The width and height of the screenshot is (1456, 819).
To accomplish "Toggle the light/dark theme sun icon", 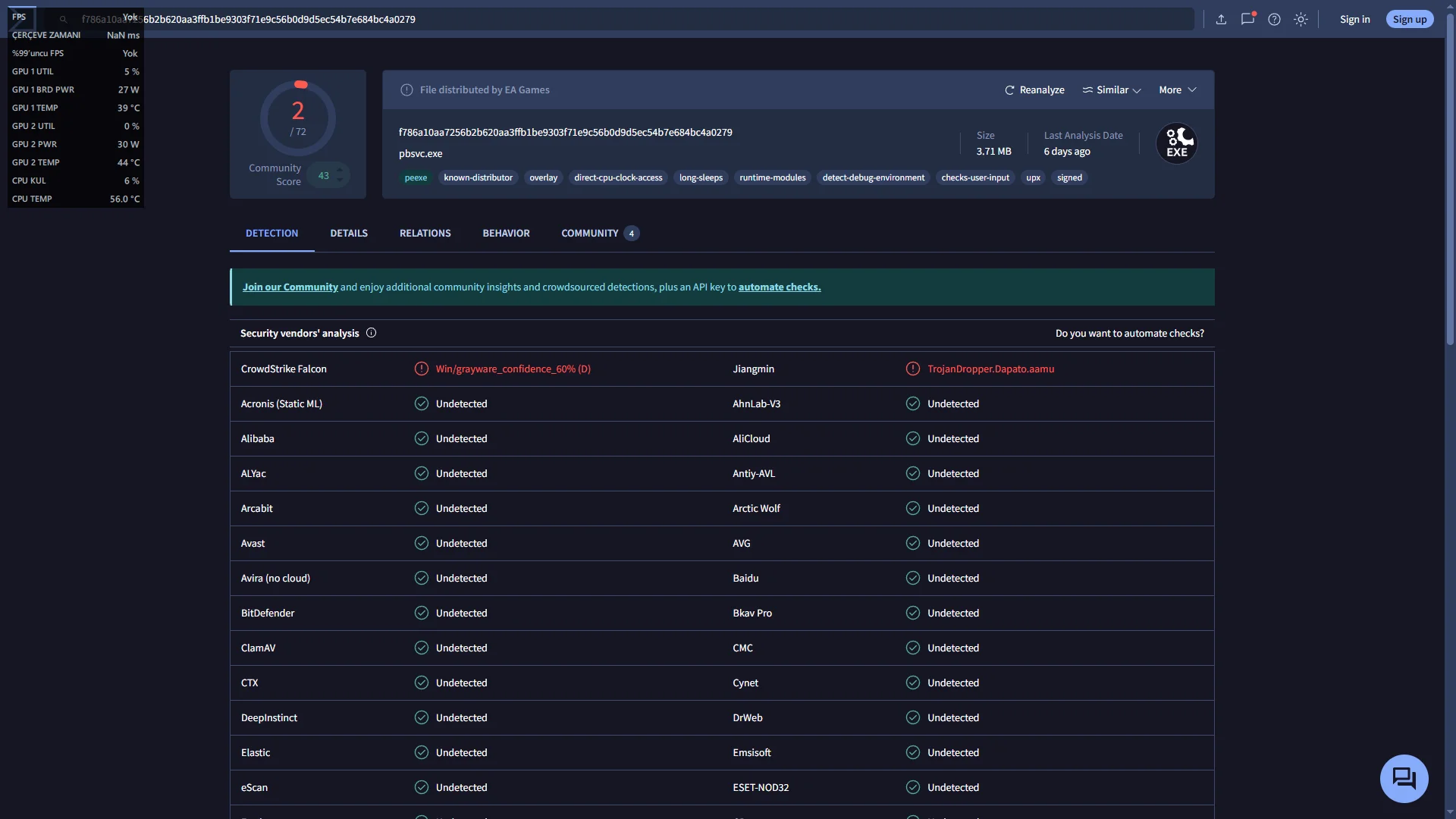I will [1301, 20].
